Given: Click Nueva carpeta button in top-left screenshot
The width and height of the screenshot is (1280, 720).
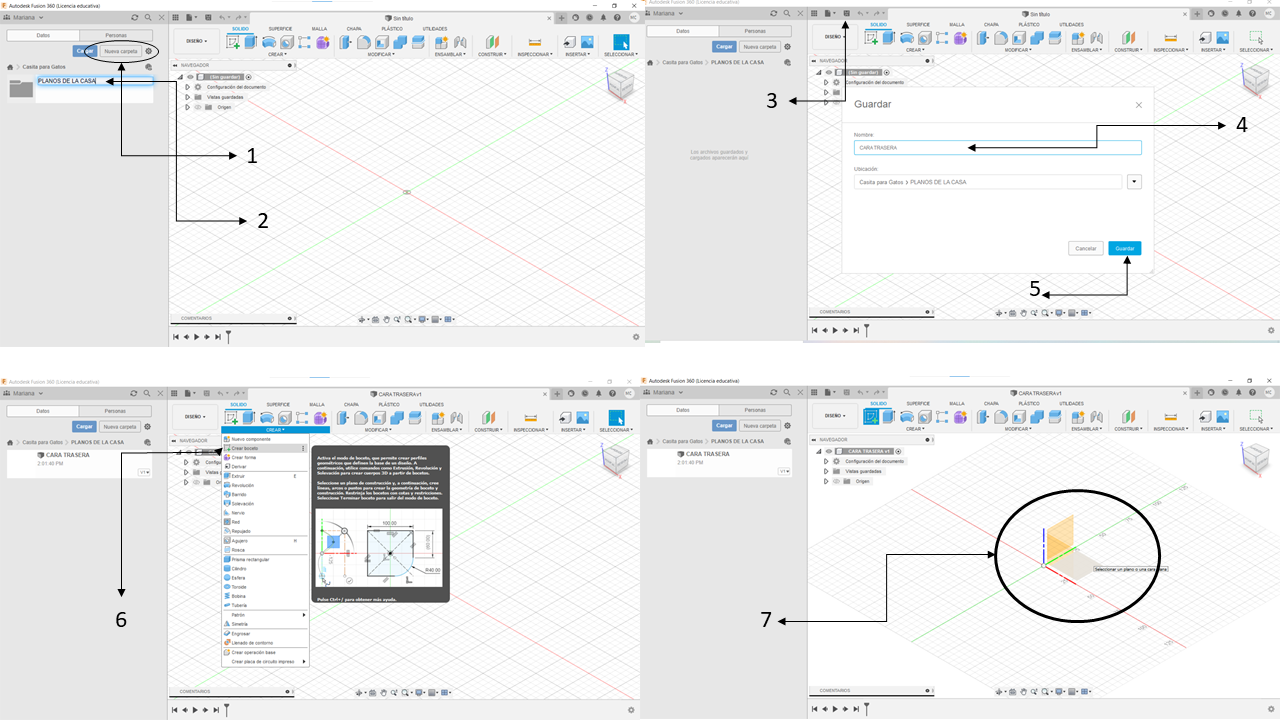Looking at the screenshot, I should click(x=121, y=51).
